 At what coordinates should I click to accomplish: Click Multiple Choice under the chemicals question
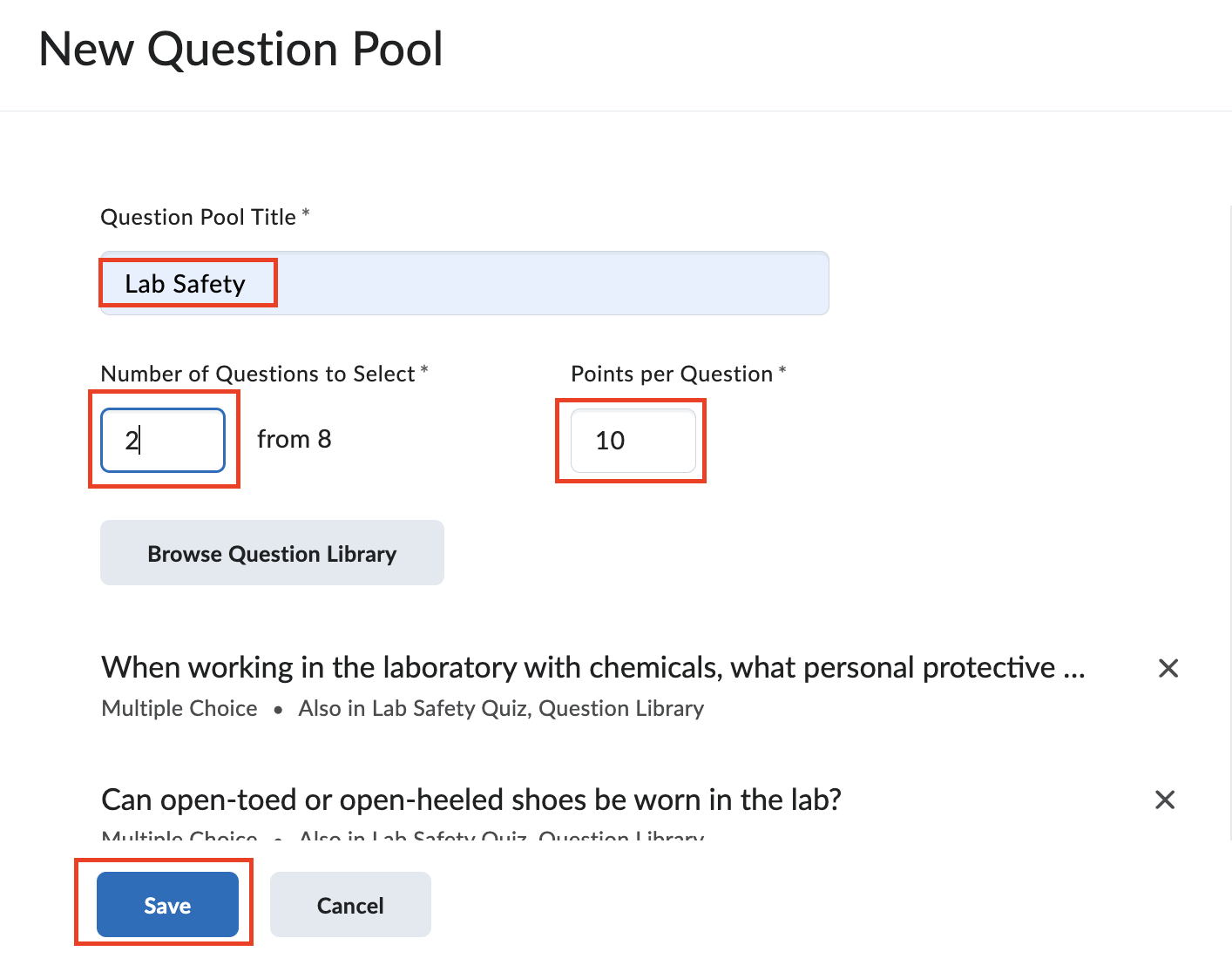pos(179,708)
